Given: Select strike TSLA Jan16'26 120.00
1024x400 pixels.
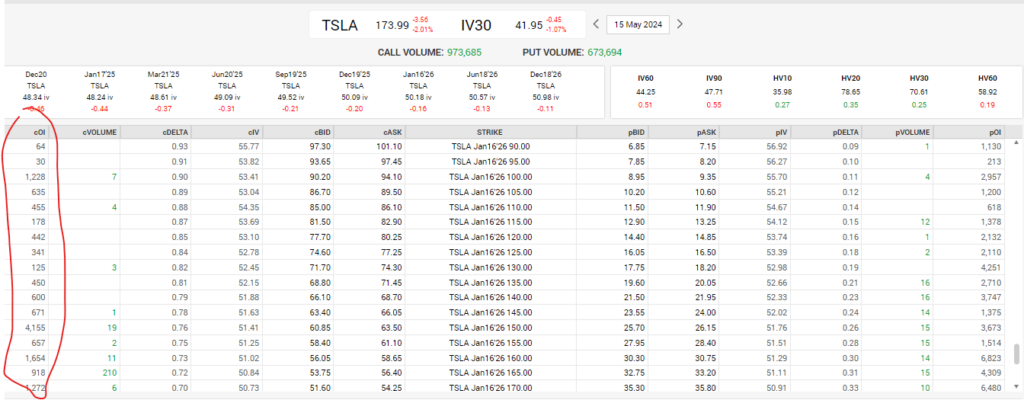Looking at the screenshot, I should (490, 239).
